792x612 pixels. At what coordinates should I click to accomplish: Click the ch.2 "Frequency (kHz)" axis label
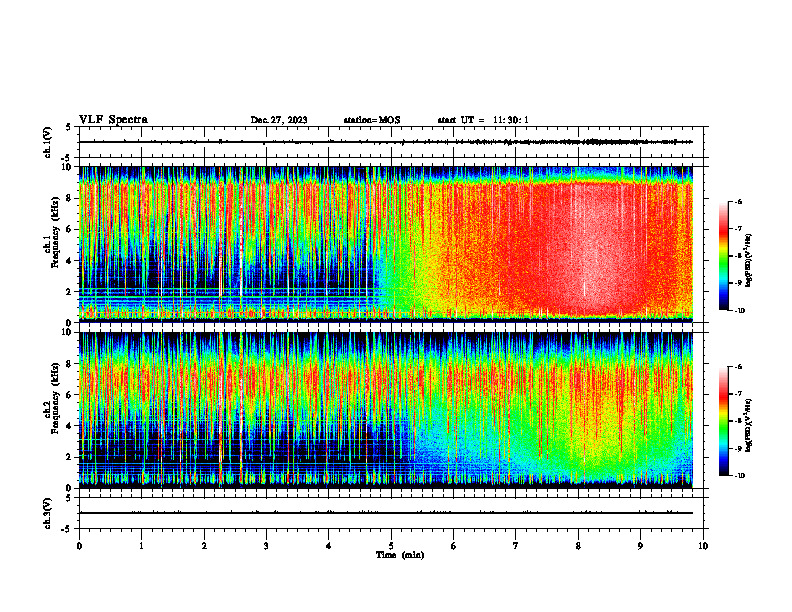click(x=56, y=399)
